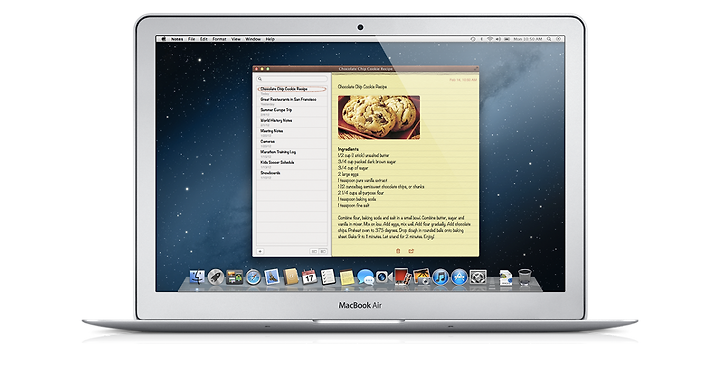
Task: Add a new note with plus button
Action: [260, 251]
